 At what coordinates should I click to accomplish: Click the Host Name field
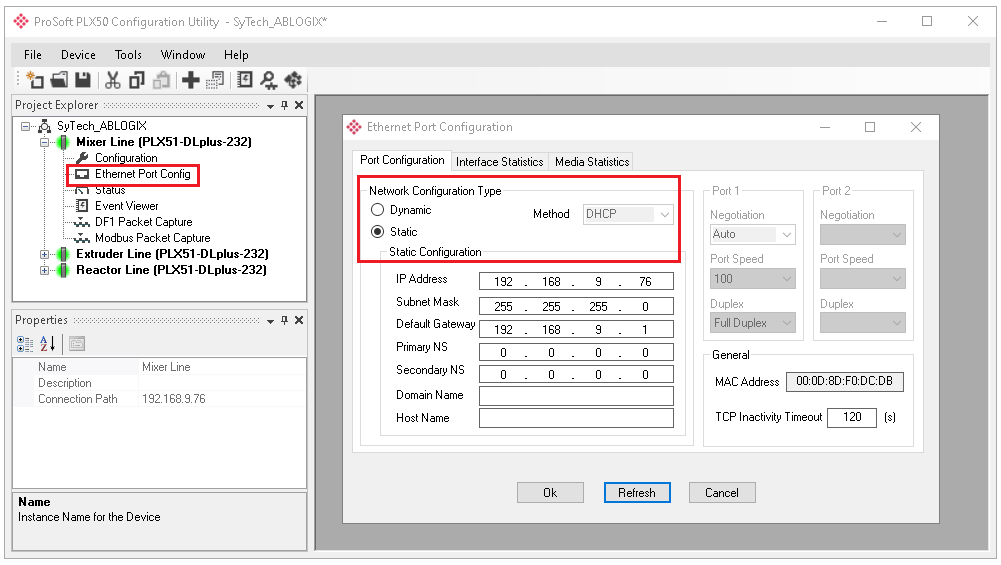click(576, 418)
